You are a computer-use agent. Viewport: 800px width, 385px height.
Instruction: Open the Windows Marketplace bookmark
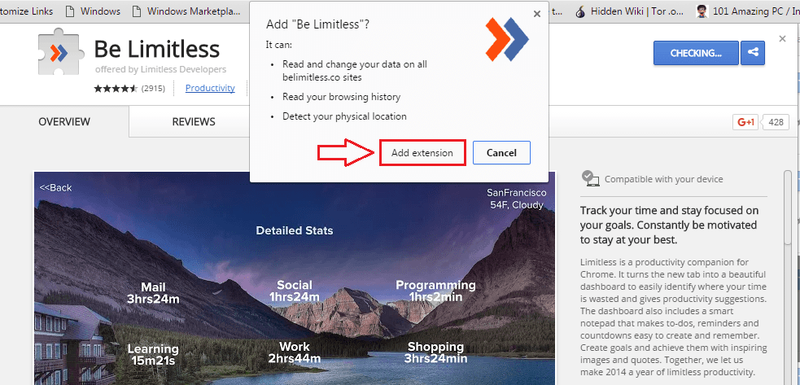click(x=186, y=11)
